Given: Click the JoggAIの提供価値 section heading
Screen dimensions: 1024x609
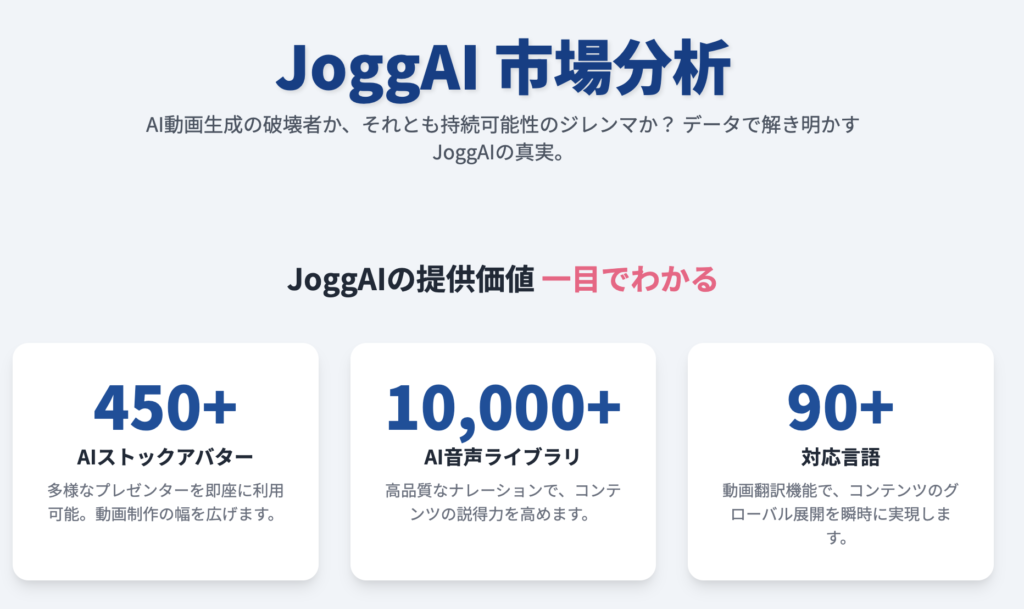Looking at the screenshot, I should (411, 279).
